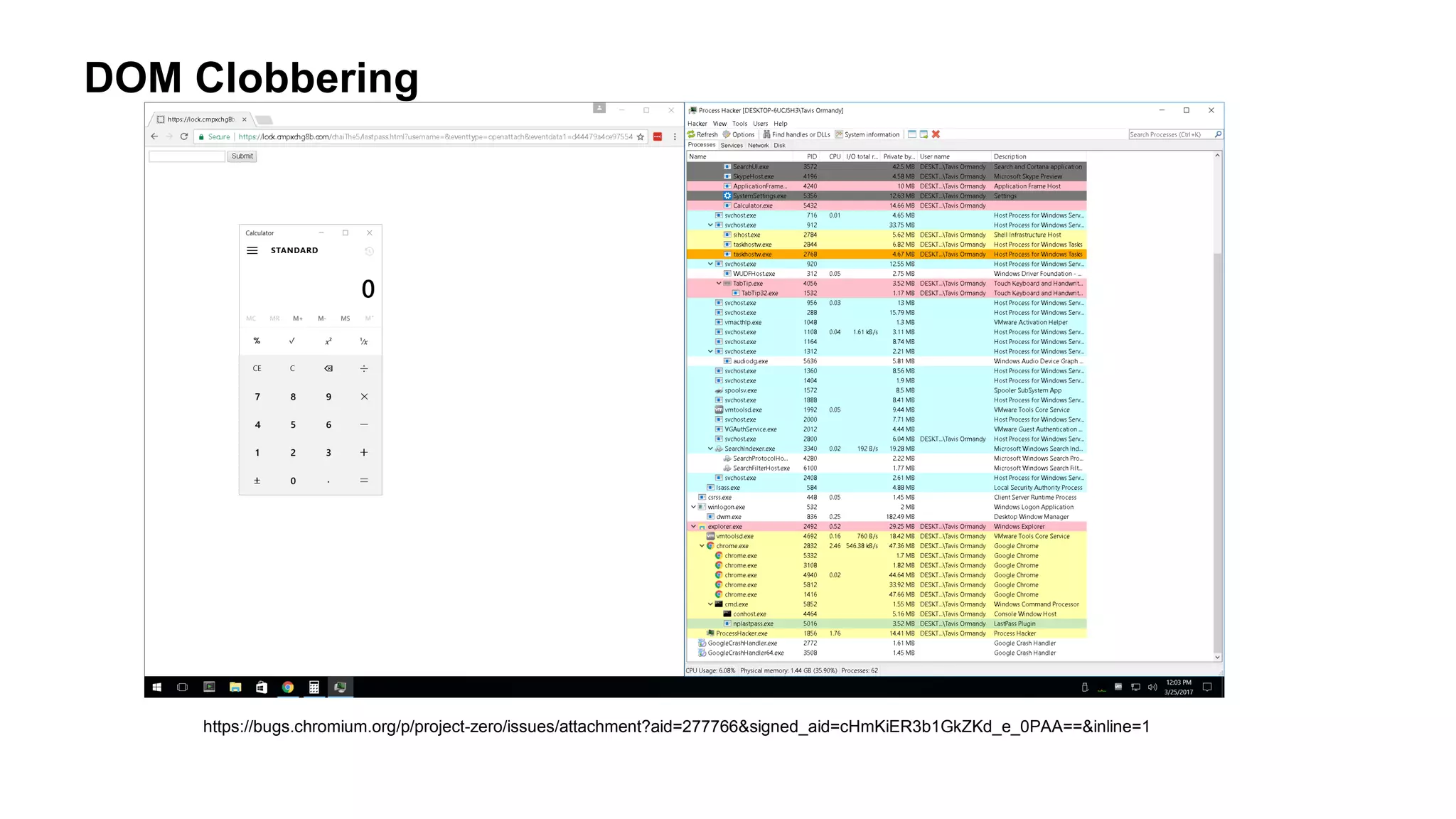
Task: Open Calculator history icon
Action: point(369,251)
